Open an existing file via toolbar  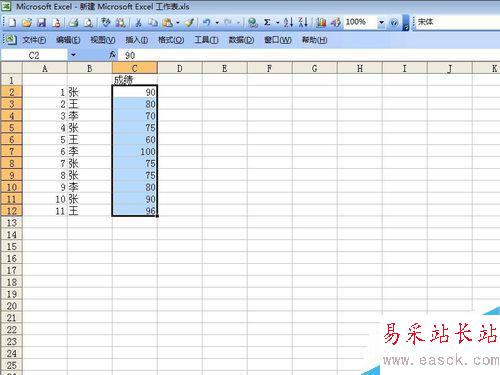27,22
